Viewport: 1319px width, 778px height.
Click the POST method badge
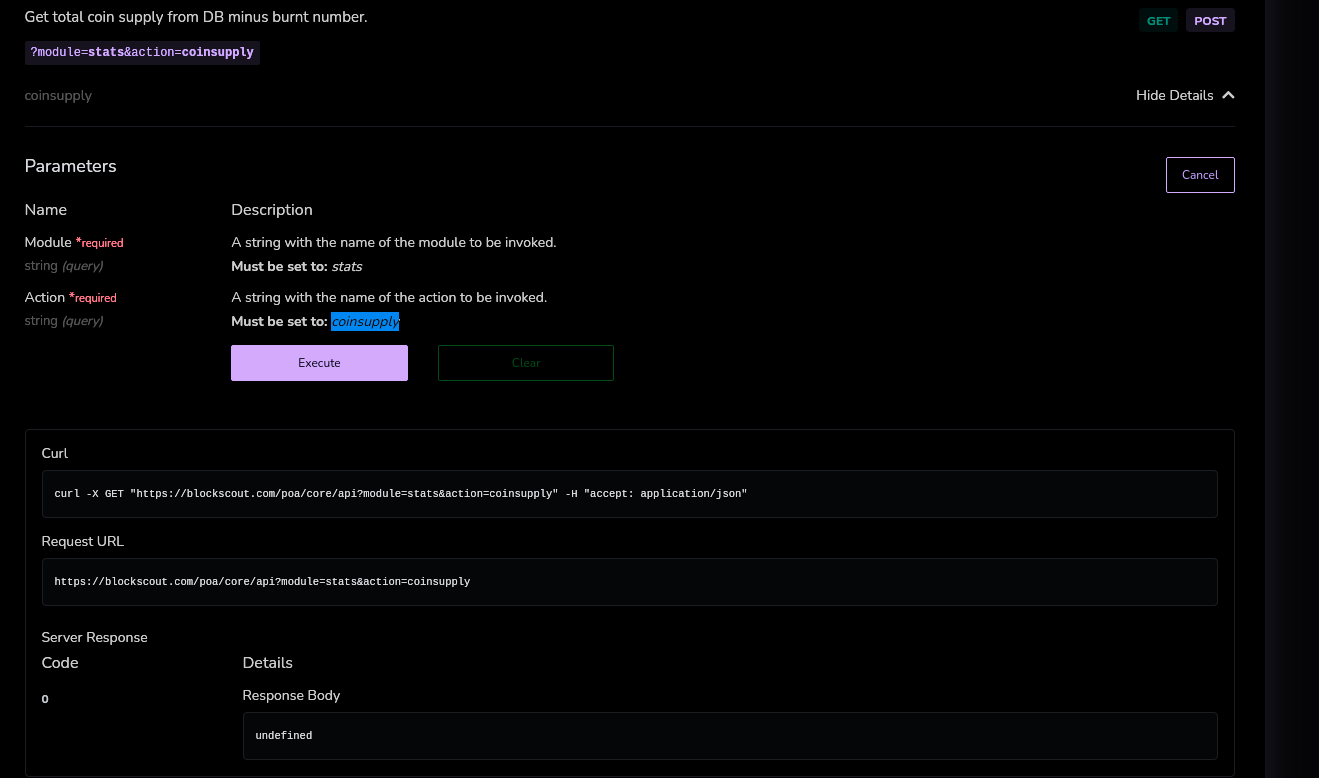point(1209,19)
